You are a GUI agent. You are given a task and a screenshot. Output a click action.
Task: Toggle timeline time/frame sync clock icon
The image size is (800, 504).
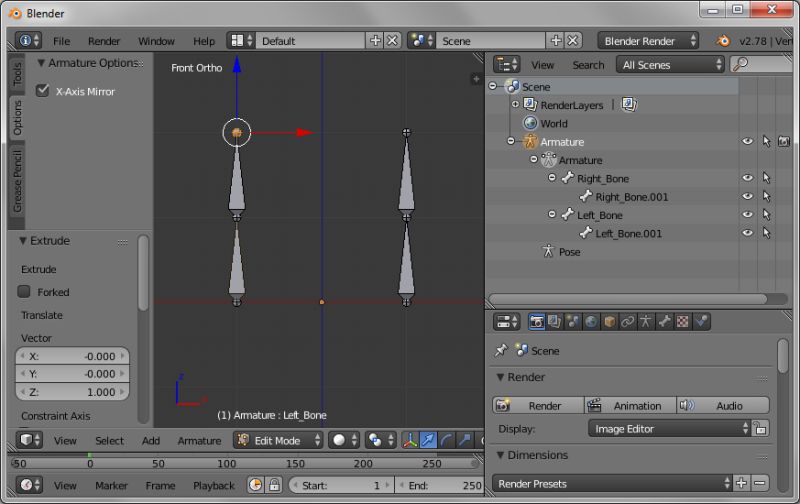coord(256,485)
